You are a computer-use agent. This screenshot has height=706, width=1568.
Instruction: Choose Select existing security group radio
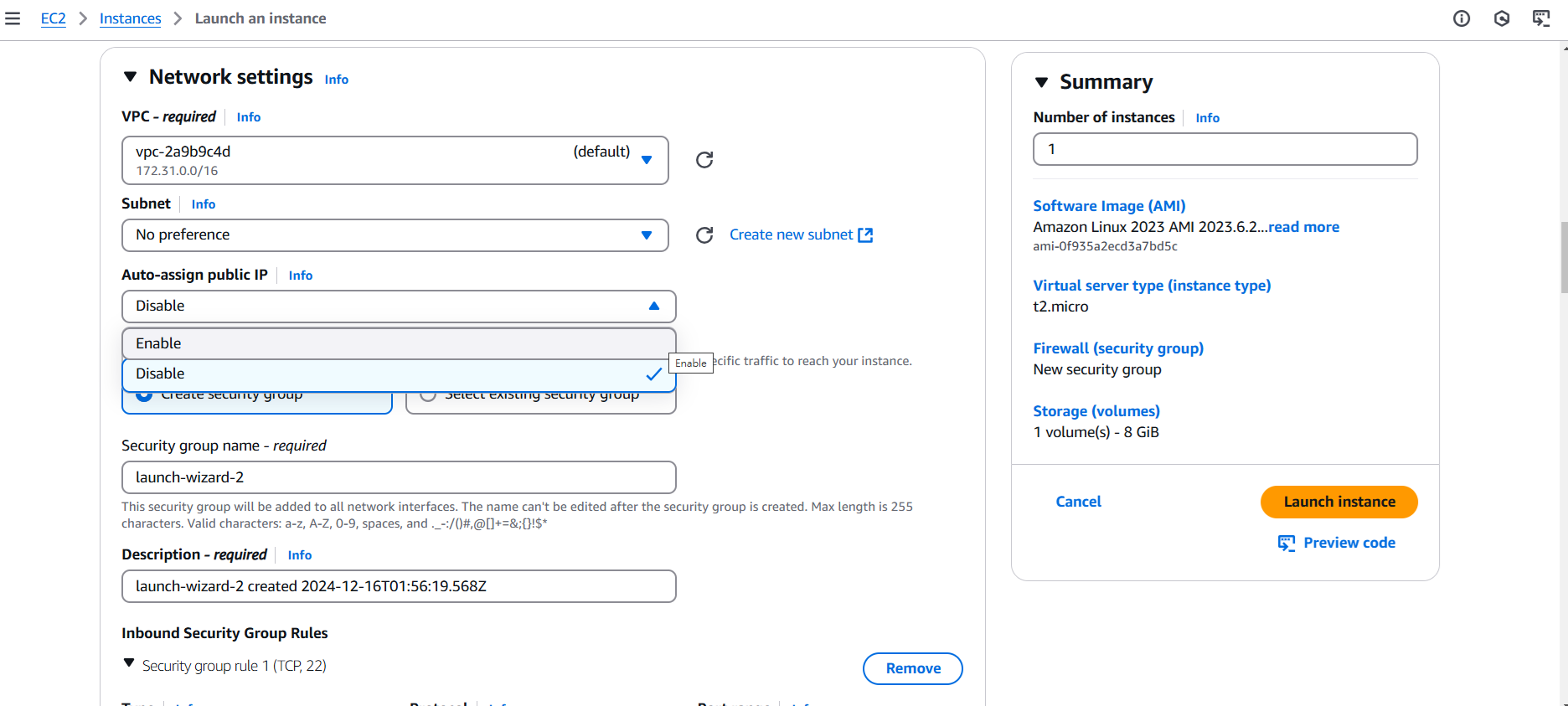[428, 395]
